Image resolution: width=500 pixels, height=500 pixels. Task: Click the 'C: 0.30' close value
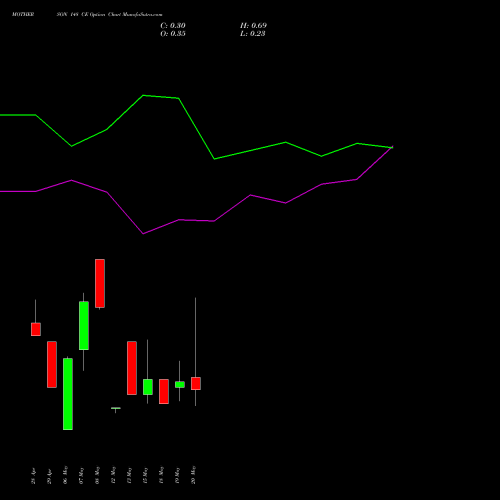tap(173, 26)
